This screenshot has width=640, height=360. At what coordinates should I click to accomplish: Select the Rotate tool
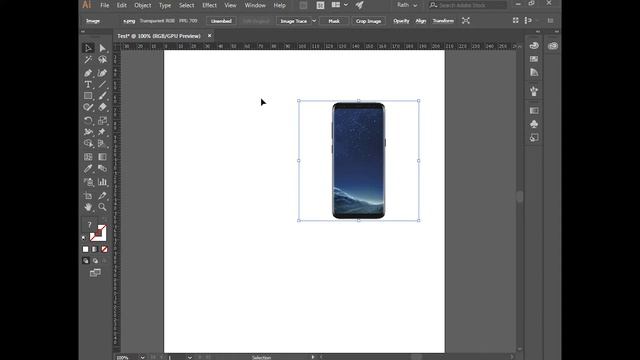(88, 120)
